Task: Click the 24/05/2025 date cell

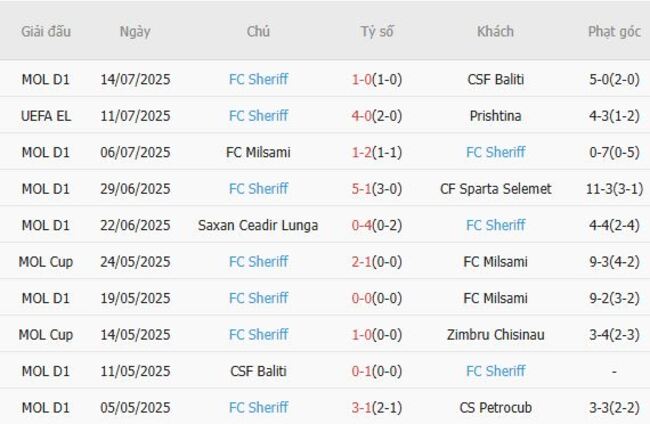Action: point(135,261)
